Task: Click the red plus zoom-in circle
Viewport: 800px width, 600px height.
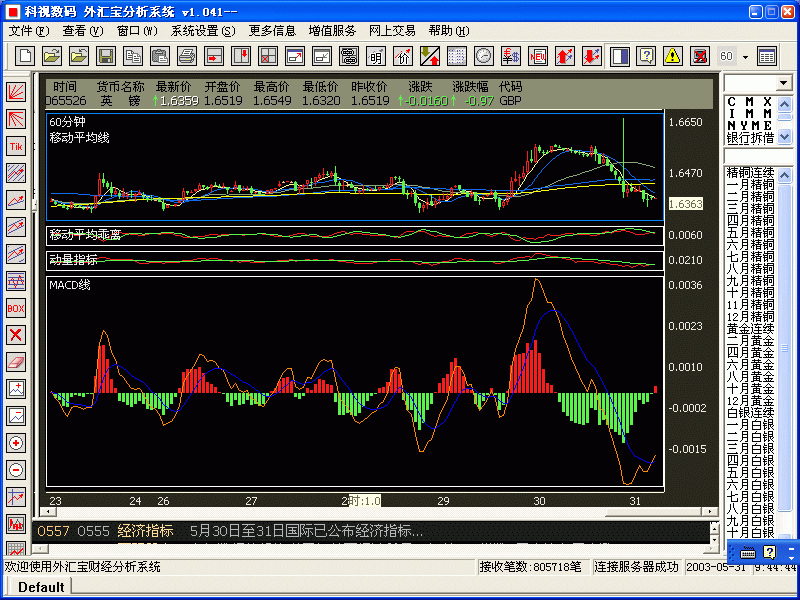Action: [x=16, y=443]
